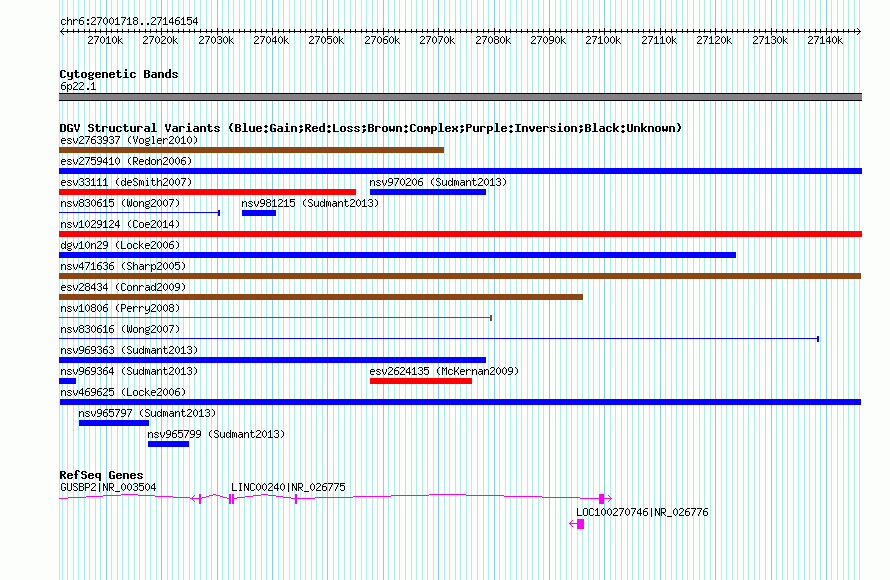890x580 pixels.
Task: Click the GUSBP2|NR_003504 gene label
Action: tap(108, 487)
